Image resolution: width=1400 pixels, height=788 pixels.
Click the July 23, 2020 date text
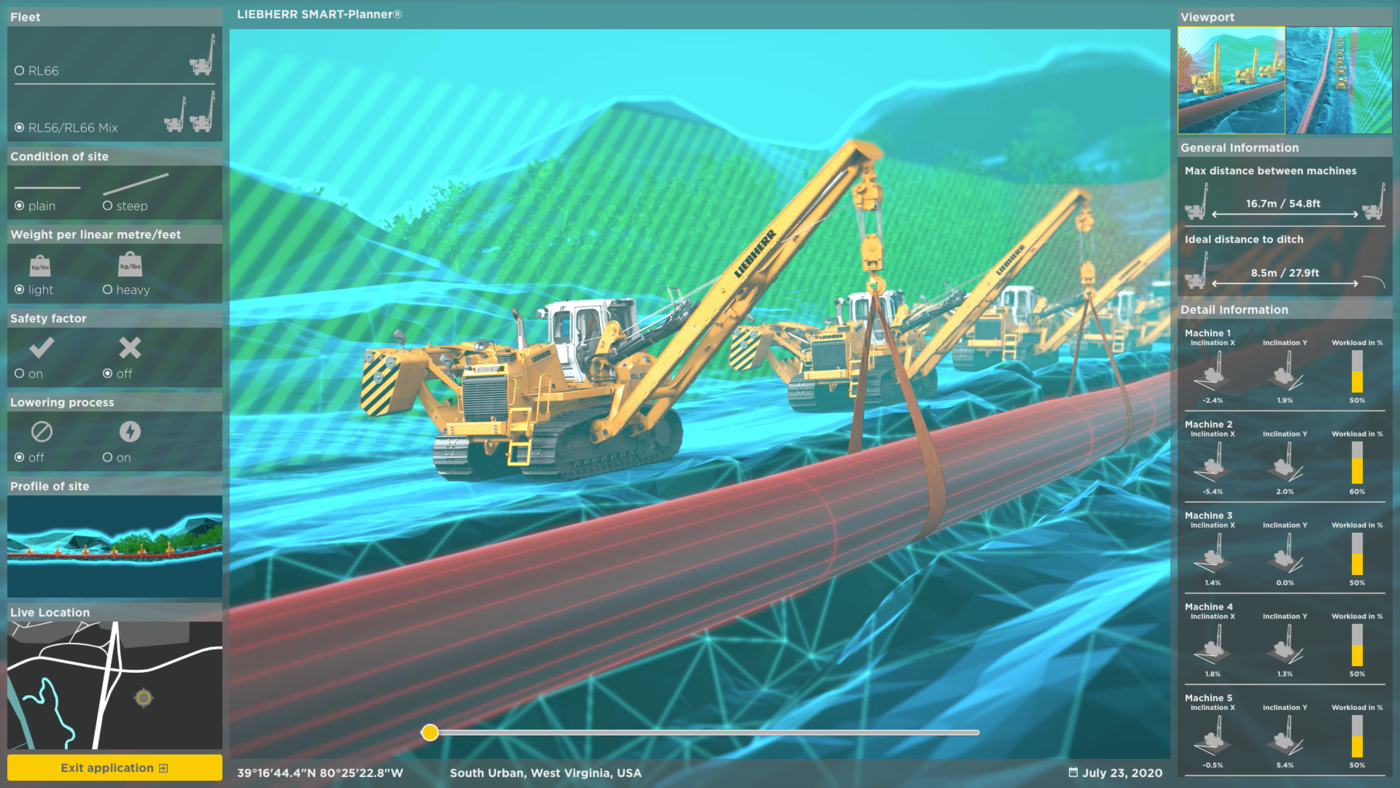point(1123,773)
